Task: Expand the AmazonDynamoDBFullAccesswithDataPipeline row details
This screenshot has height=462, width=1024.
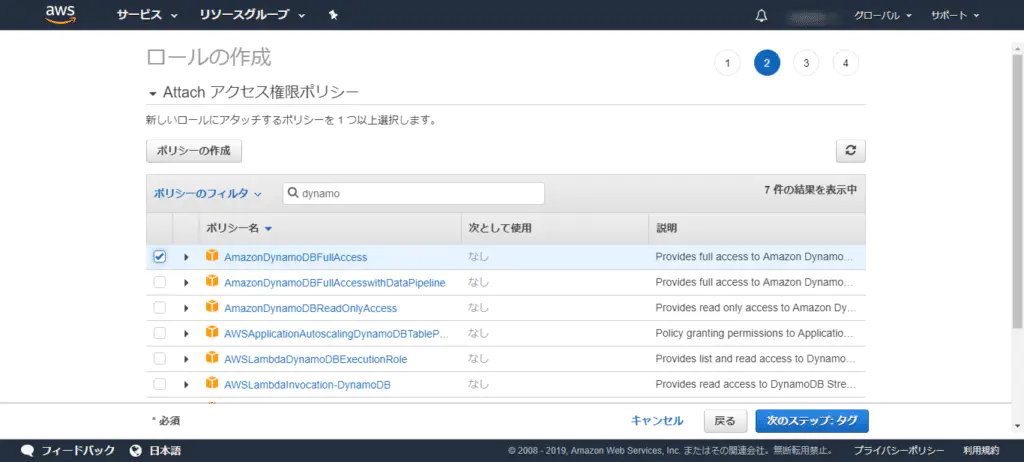Action: point(186,283)
